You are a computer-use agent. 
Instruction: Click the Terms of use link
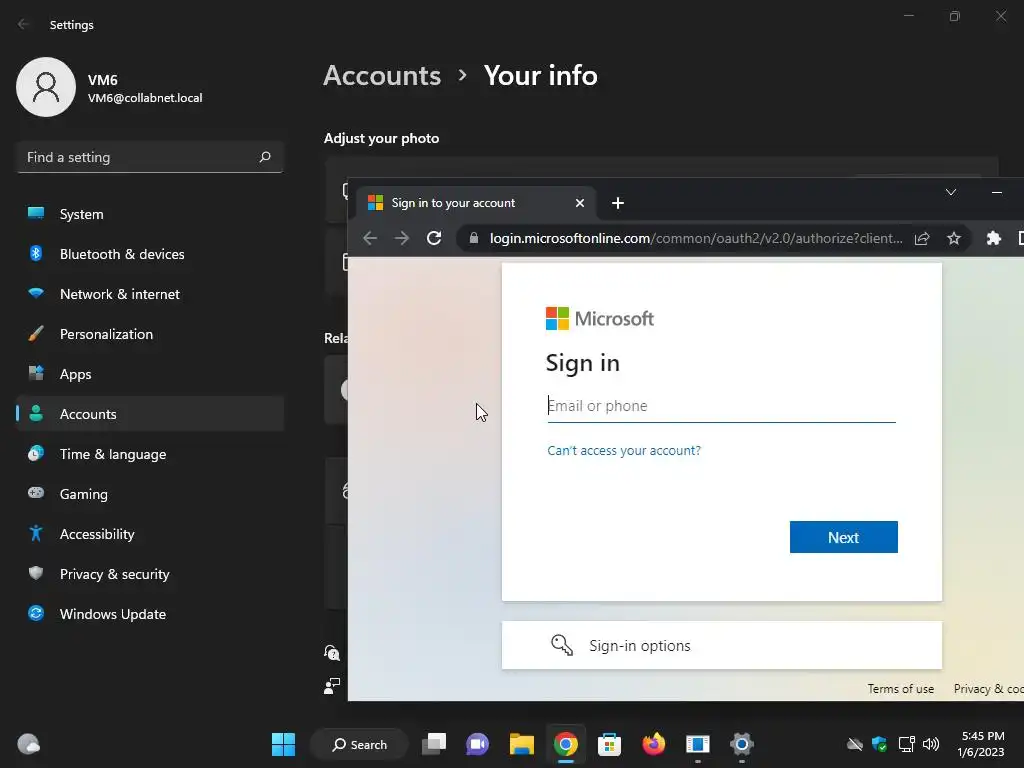(x=900, y=689)
